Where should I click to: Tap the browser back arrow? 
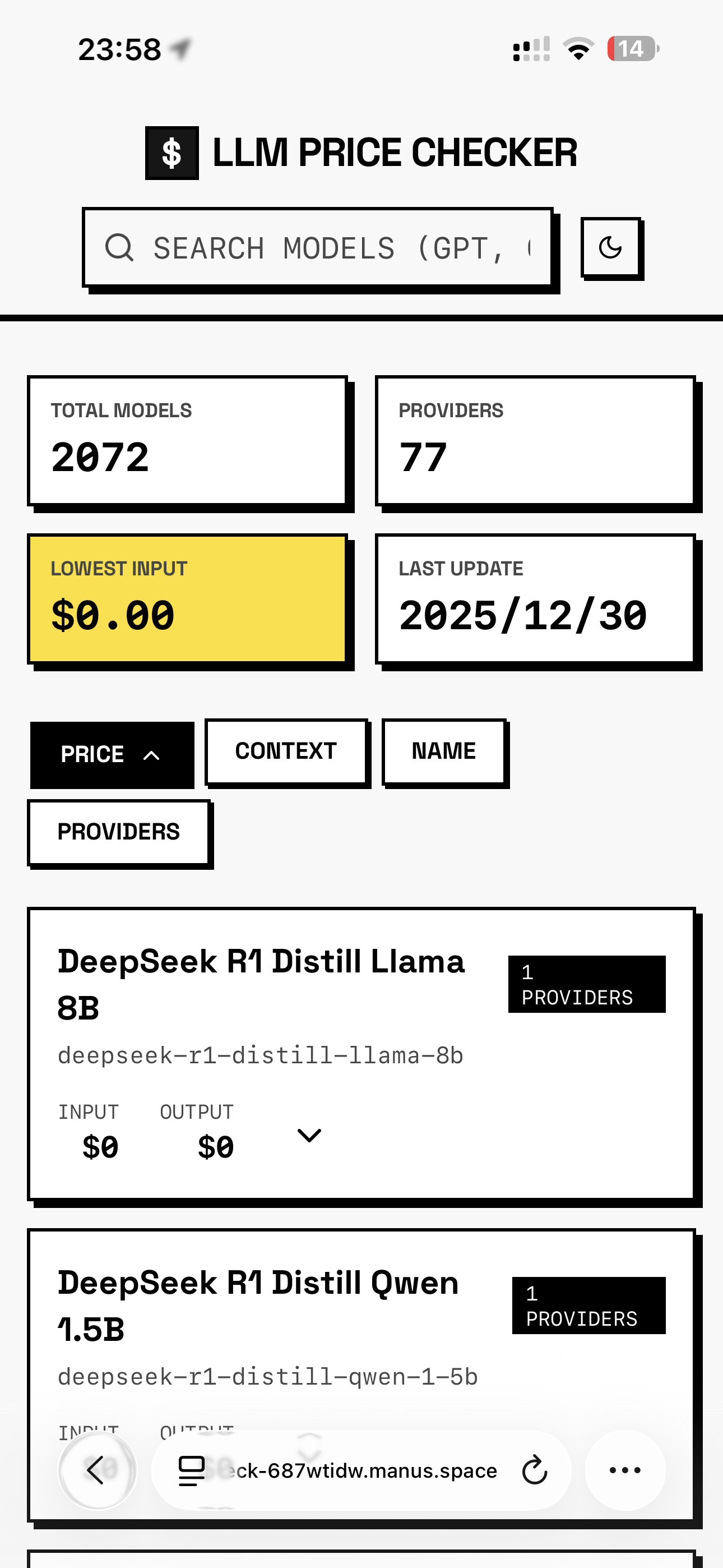(97, 1470)
